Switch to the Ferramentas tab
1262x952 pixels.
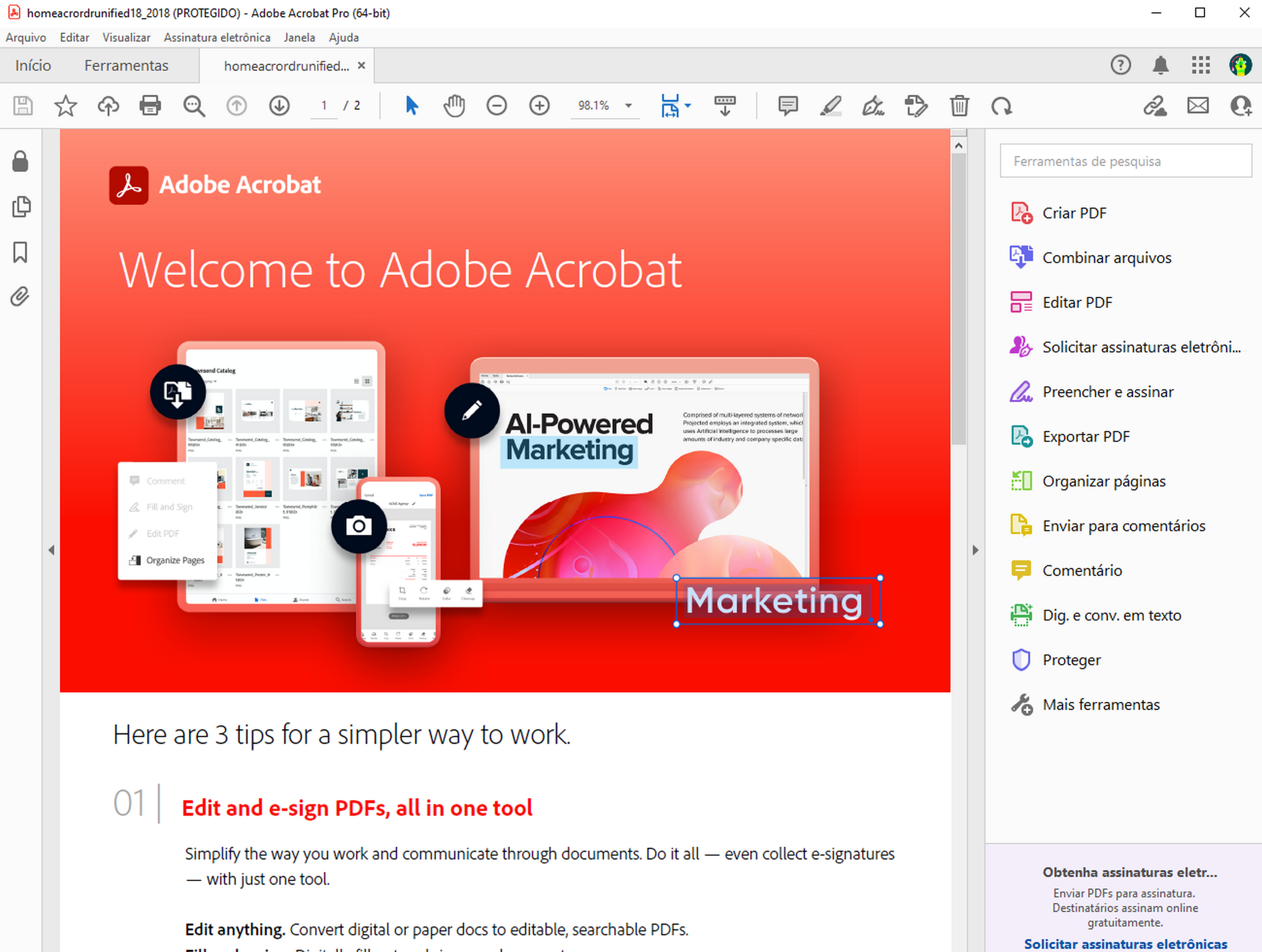tap(126, 66)
